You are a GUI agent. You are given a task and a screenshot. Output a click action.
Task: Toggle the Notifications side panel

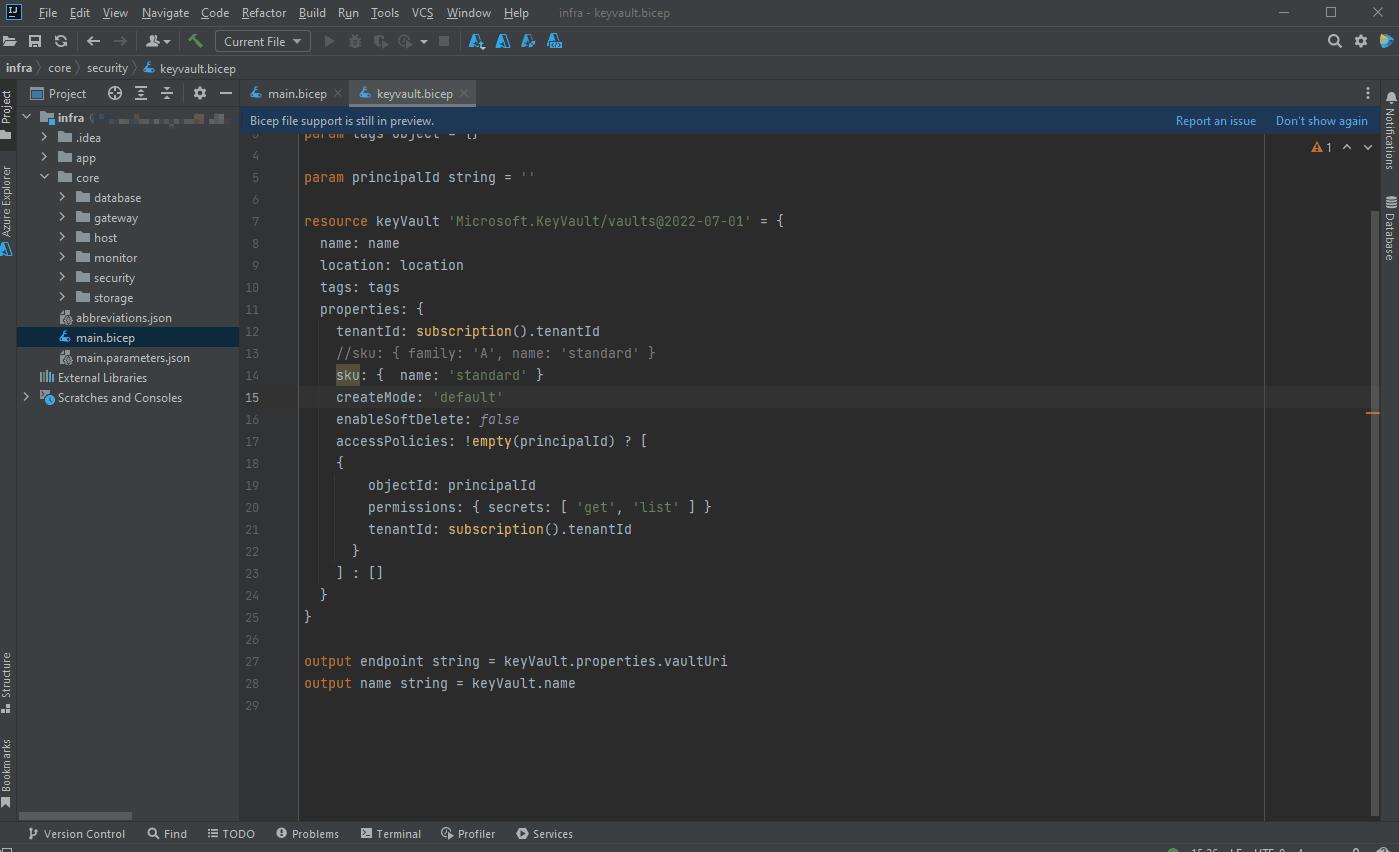click(1390, 130)
